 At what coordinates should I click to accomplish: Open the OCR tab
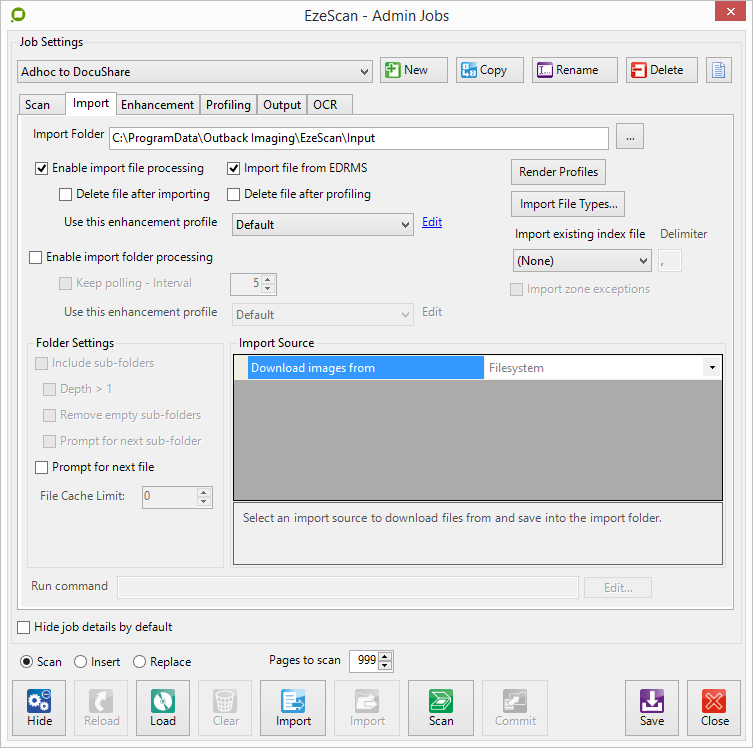click(x=325, y=105)
